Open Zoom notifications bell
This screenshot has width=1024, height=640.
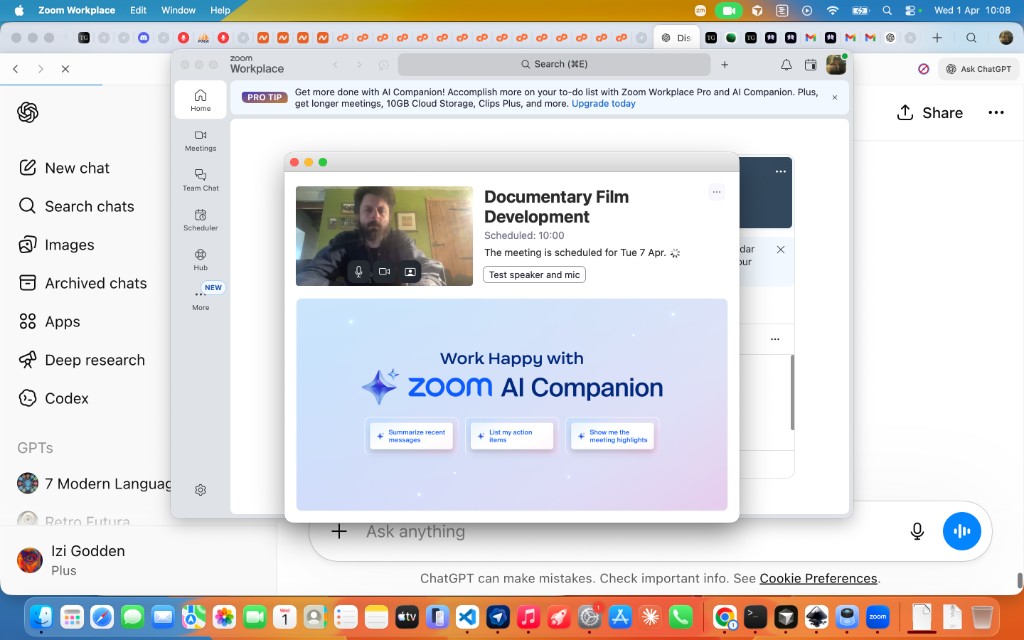click(786, 65)
